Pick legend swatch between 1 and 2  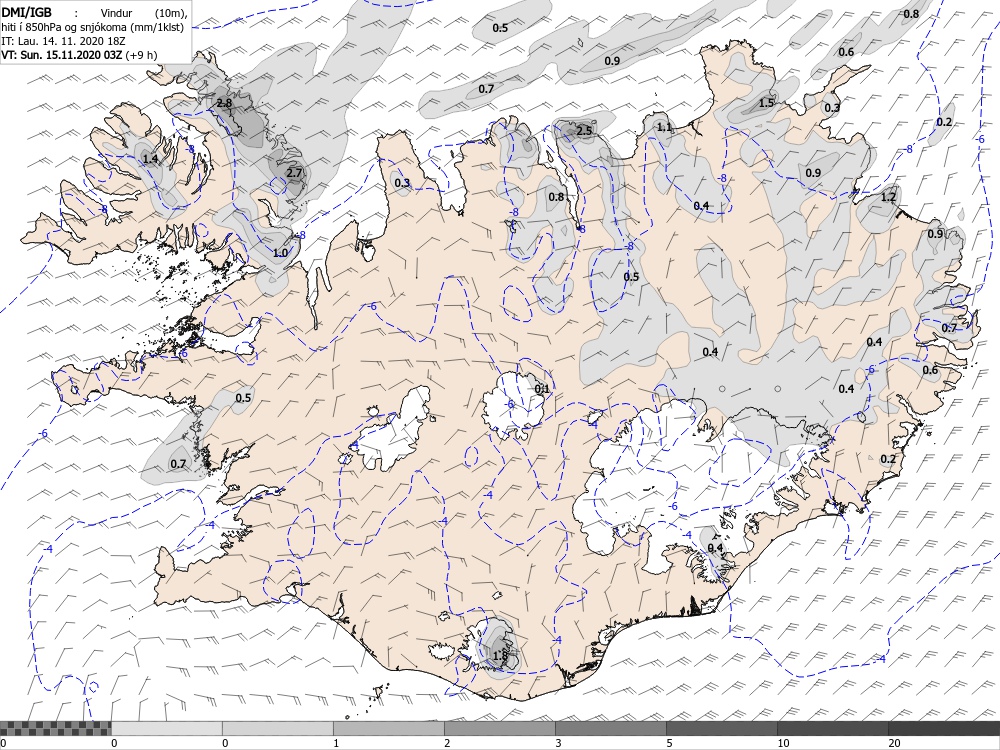click(x=388, y=728)
